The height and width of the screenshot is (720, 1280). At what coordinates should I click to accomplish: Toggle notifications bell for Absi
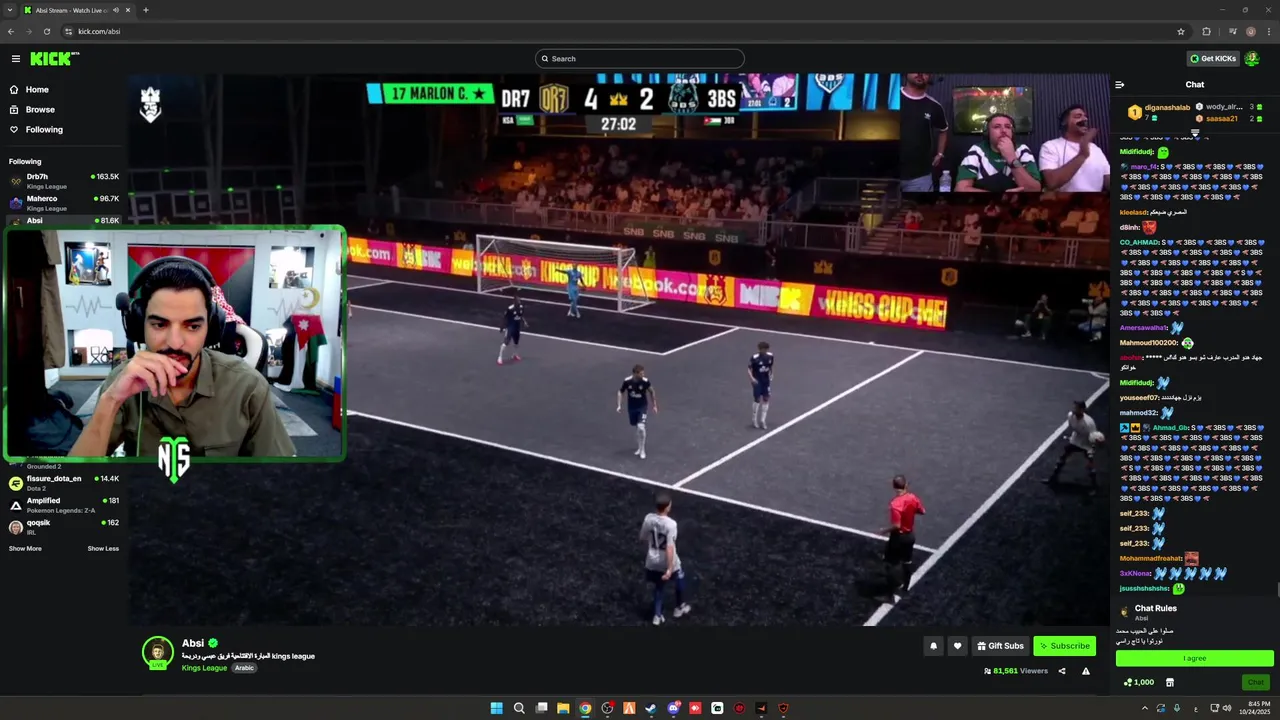coord(934,646)
